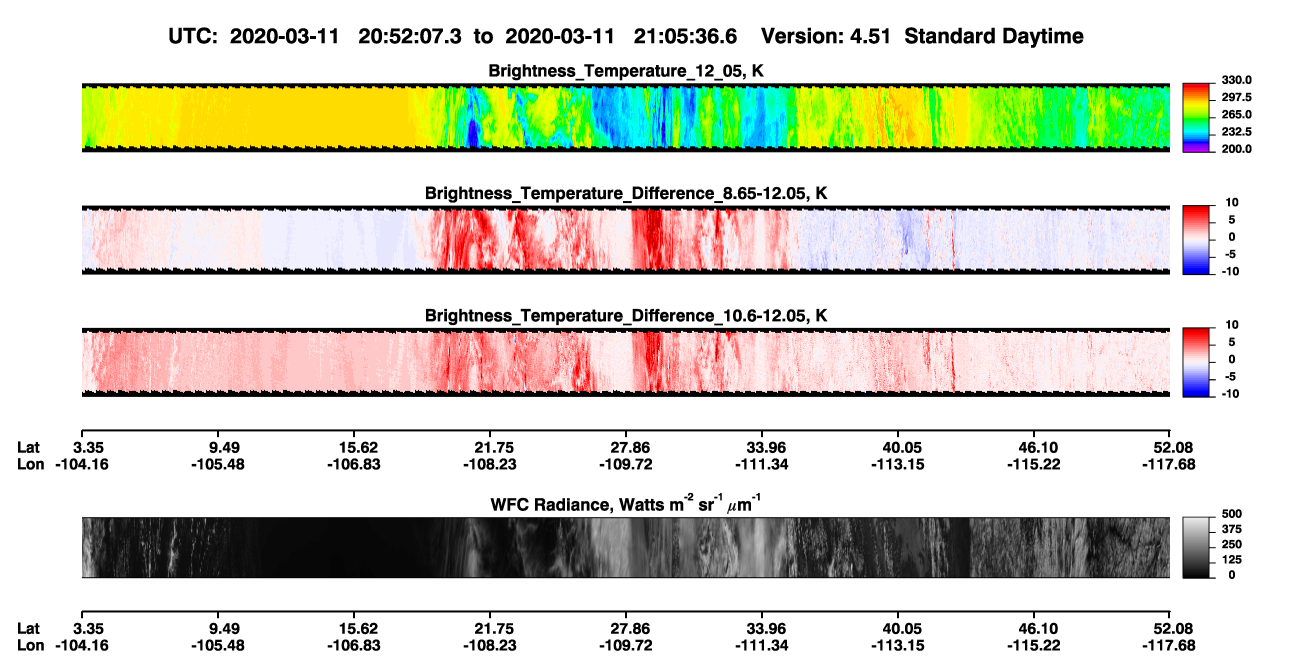Click the Lat label on the bottom axis
This screenshot has width=1300, height=667.
click(29, 628)
